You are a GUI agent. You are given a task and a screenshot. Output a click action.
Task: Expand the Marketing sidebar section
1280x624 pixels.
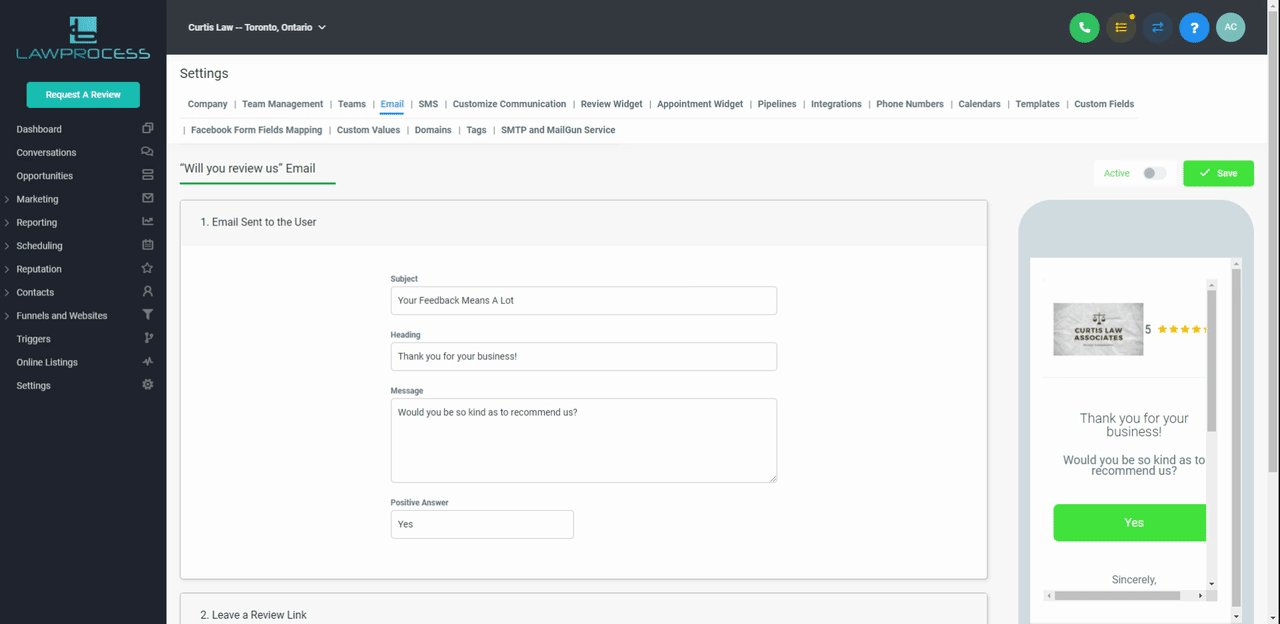[37, 199]
